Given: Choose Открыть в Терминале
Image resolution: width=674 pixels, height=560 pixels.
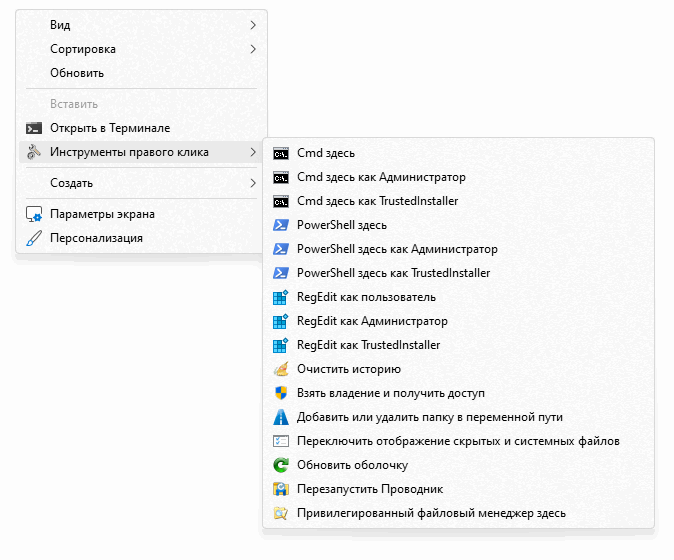Looking at the screenshot, I should 141,128.
